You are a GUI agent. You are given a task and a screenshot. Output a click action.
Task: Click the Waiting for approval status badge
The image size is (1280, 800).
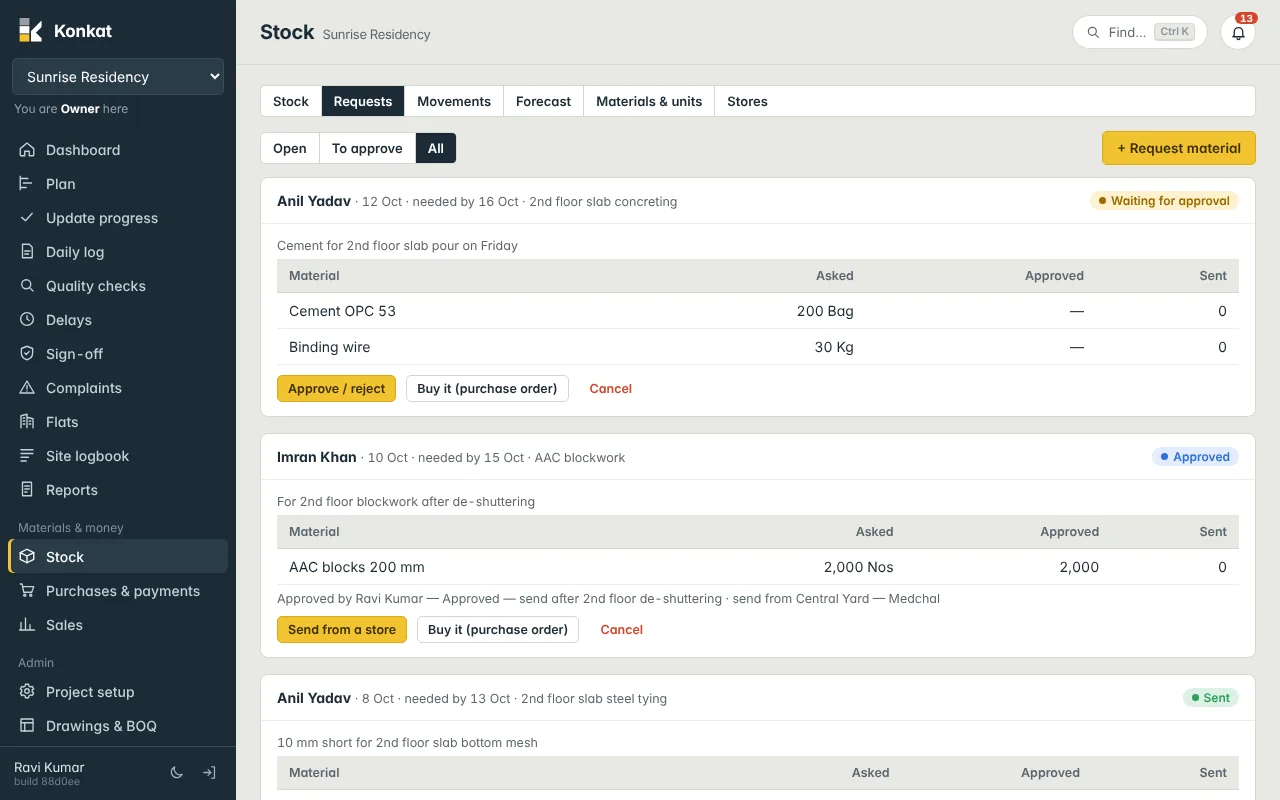[x=1164, y=201]
